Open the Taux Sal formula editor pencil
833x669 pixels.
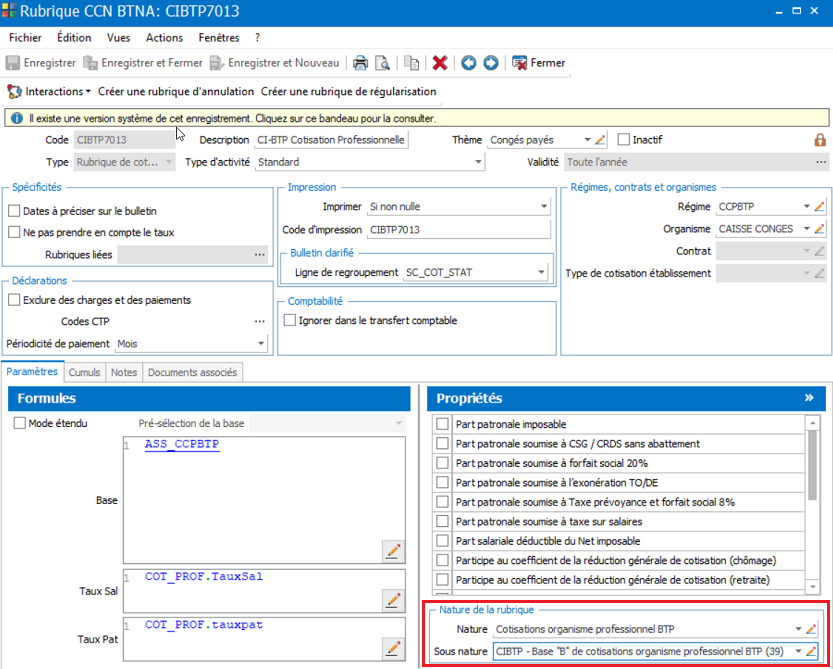393,600
